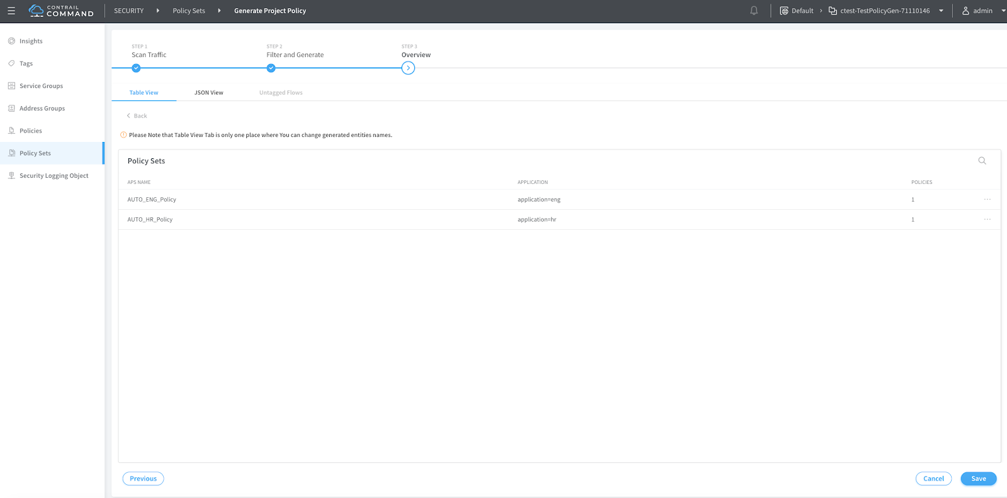
Task: Click the Filter and Generate step checkmark
Action: tap(271, 67)
